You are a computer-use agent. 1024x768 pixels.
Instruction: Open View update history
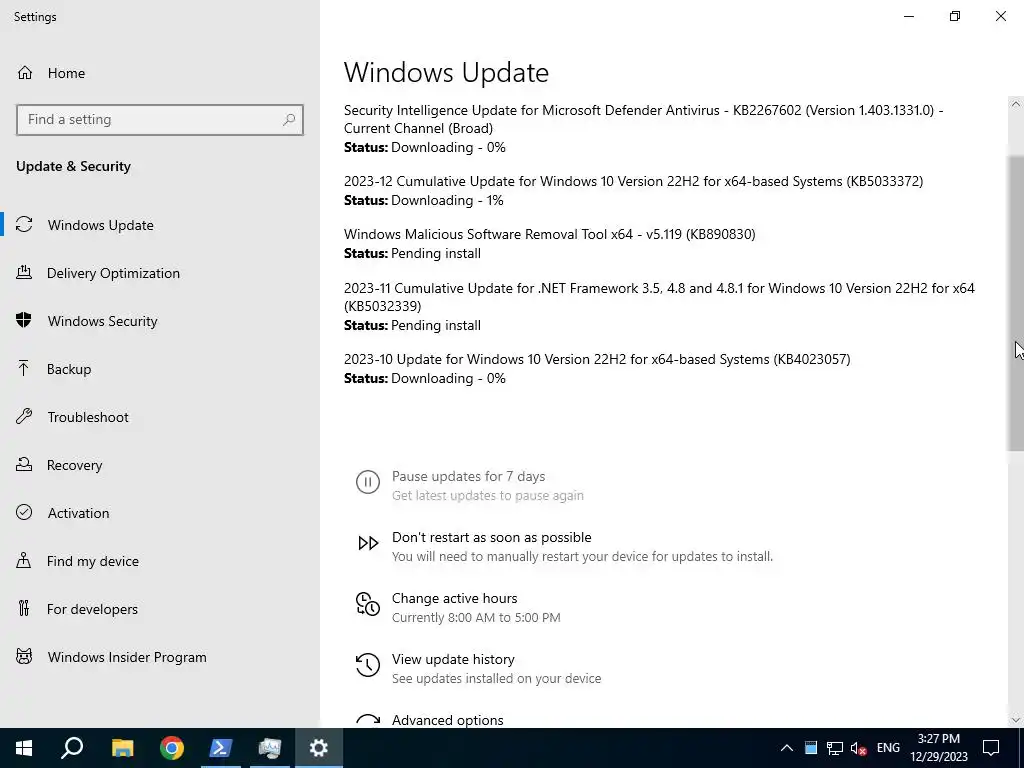point(453,659)
